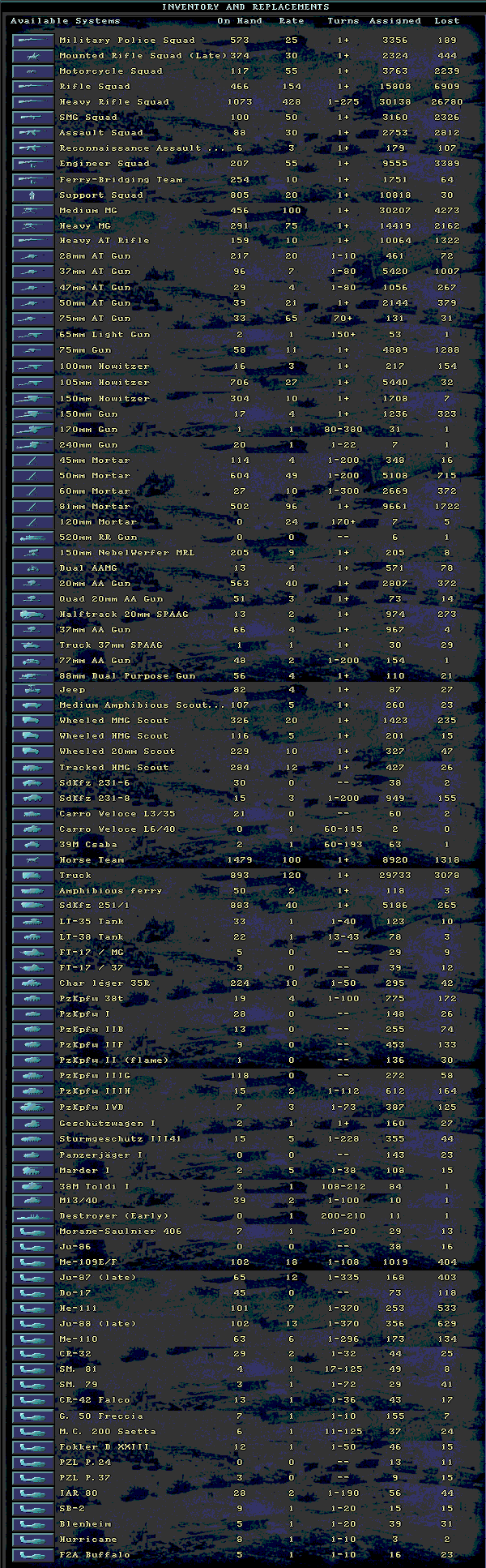Image resolution: width=486 pixels, height=1568 pixels.
Task: Select the Me-109E/F aircraft icon
Action: tap(33, 1262)
